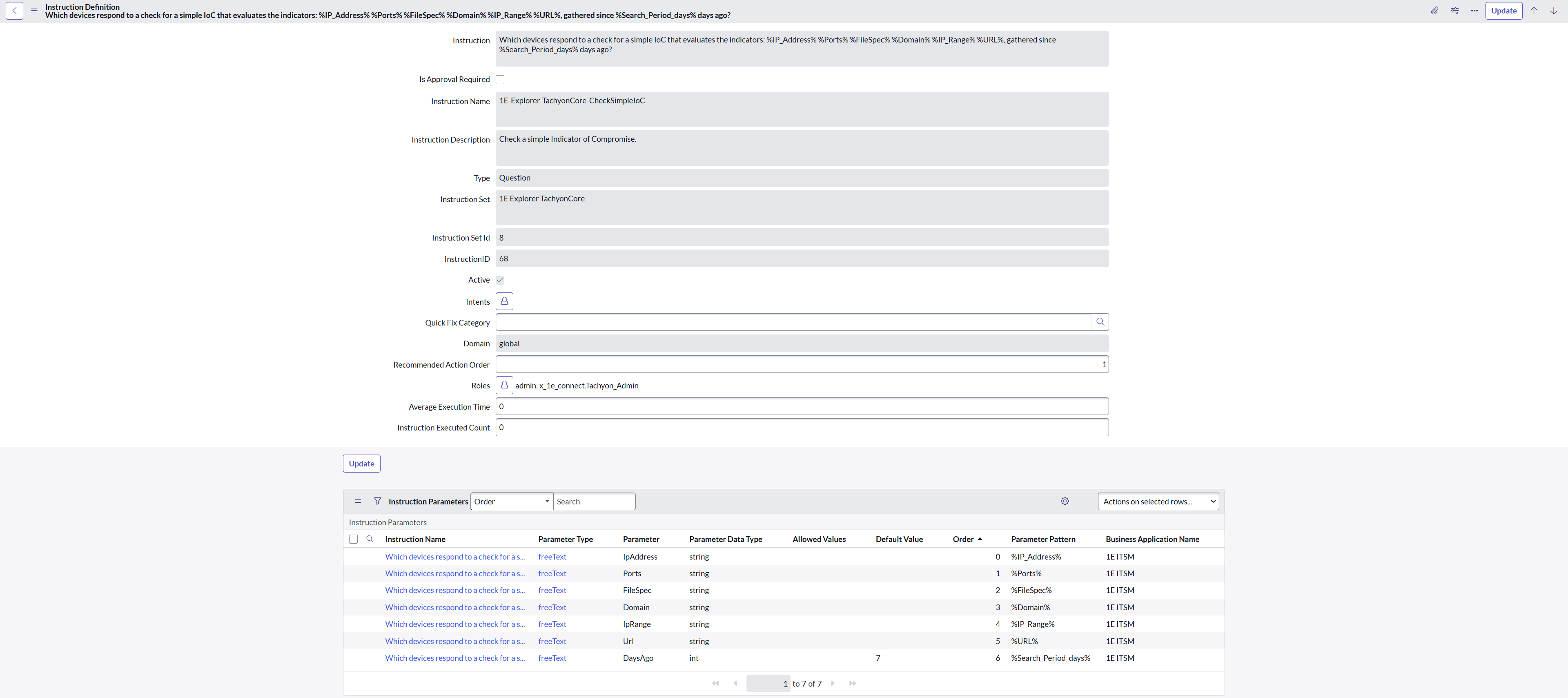The width and height of the screenshot is (1568, 698).
Task: Unlock the Intents field
Action: pyautogui.click(x=504, y=301)
